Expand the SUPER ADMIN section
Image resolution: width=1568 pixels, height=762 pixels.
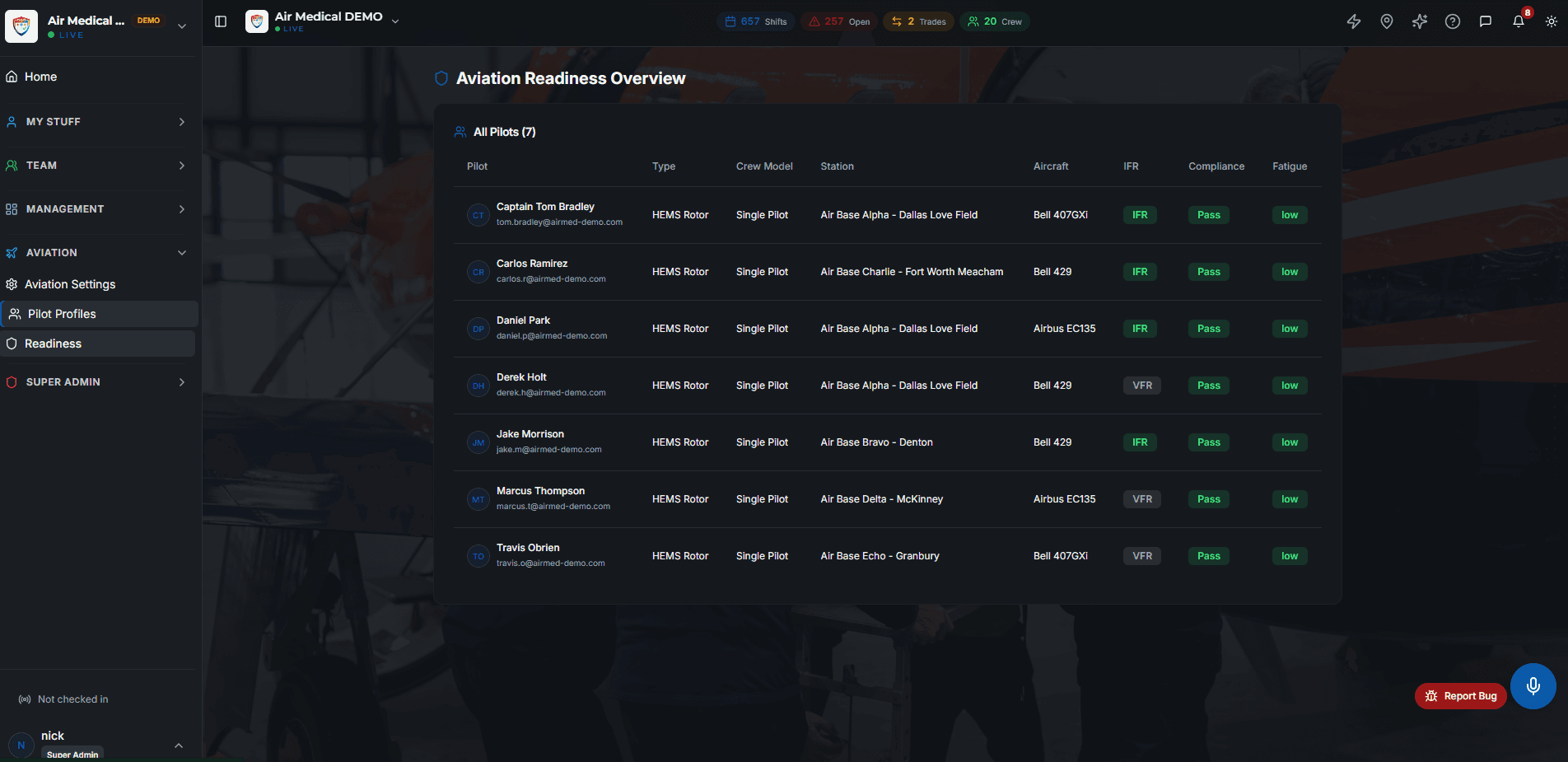coord(97,382)
